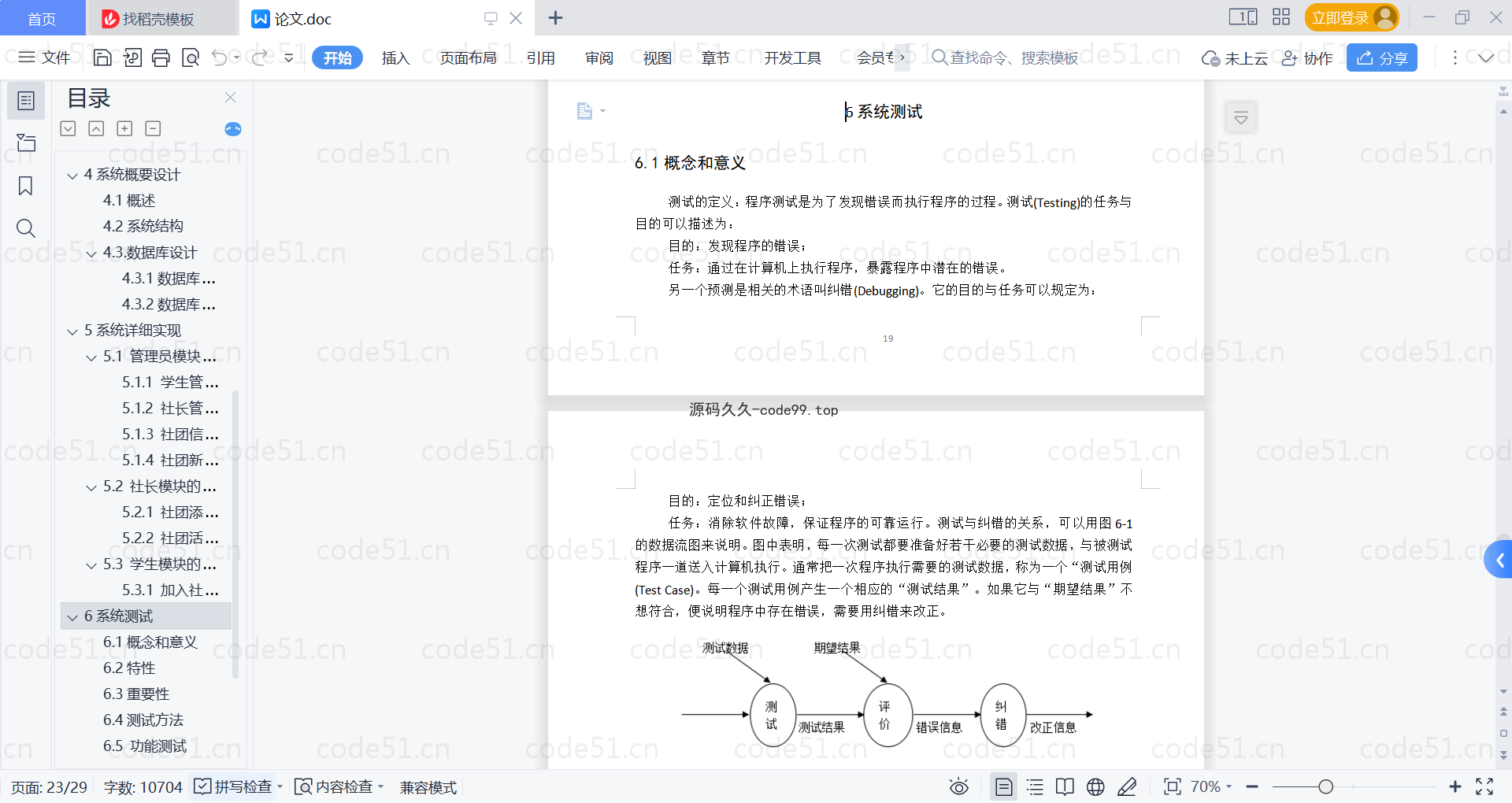The height and width of the screenshot is (803, 1512).
Task: Switch to the 找稻壳模板 tab
Action: (161, 18)
